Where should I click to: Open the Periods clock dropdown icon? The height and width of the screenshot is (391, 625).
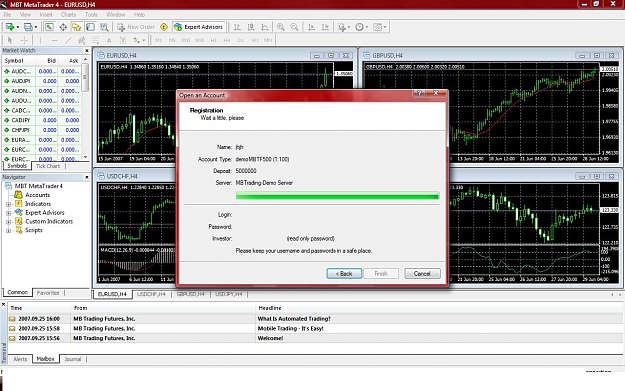[362, 27]
